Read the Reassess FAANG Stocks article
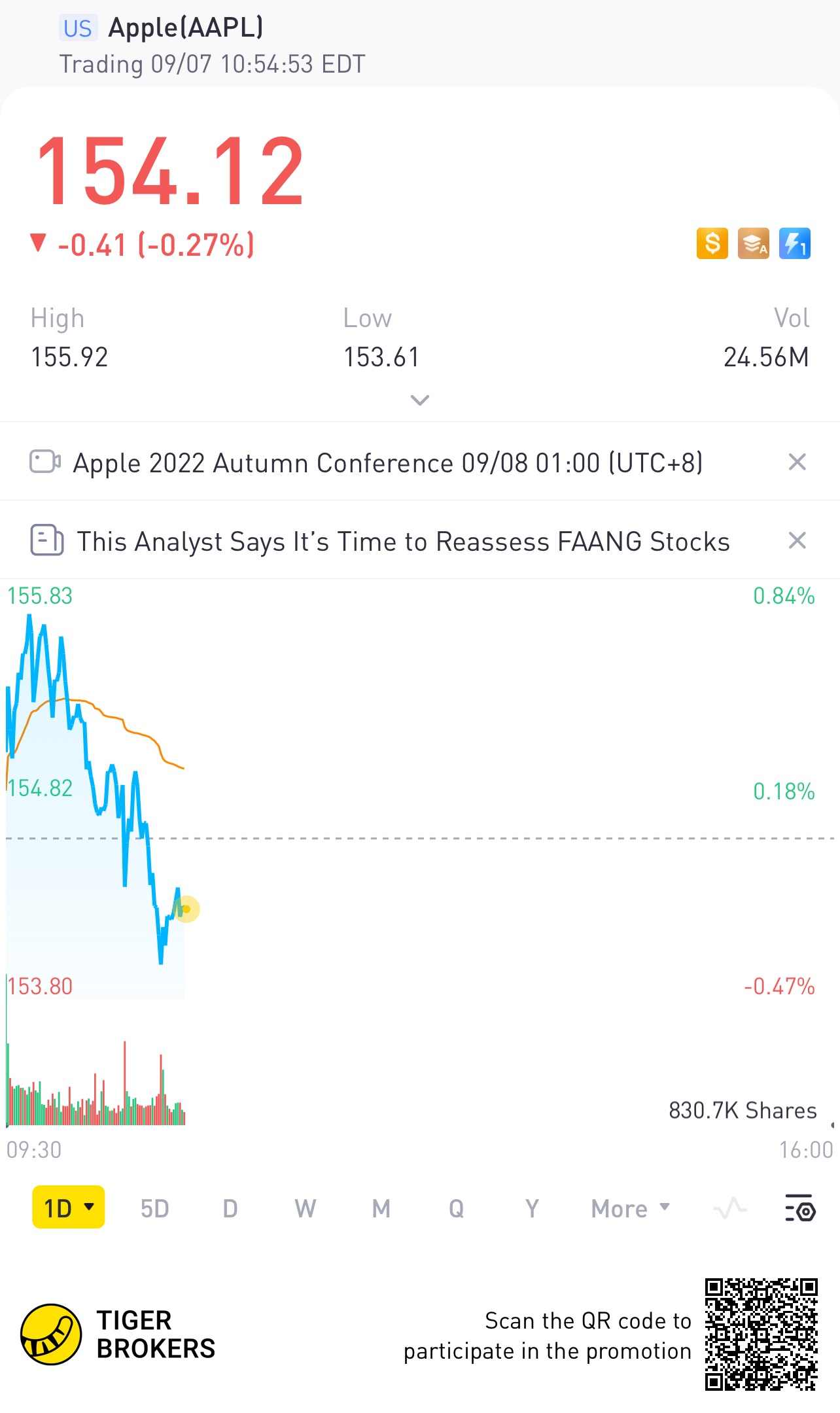Viewport: 840px width, 1413px height. click(403, 542)
